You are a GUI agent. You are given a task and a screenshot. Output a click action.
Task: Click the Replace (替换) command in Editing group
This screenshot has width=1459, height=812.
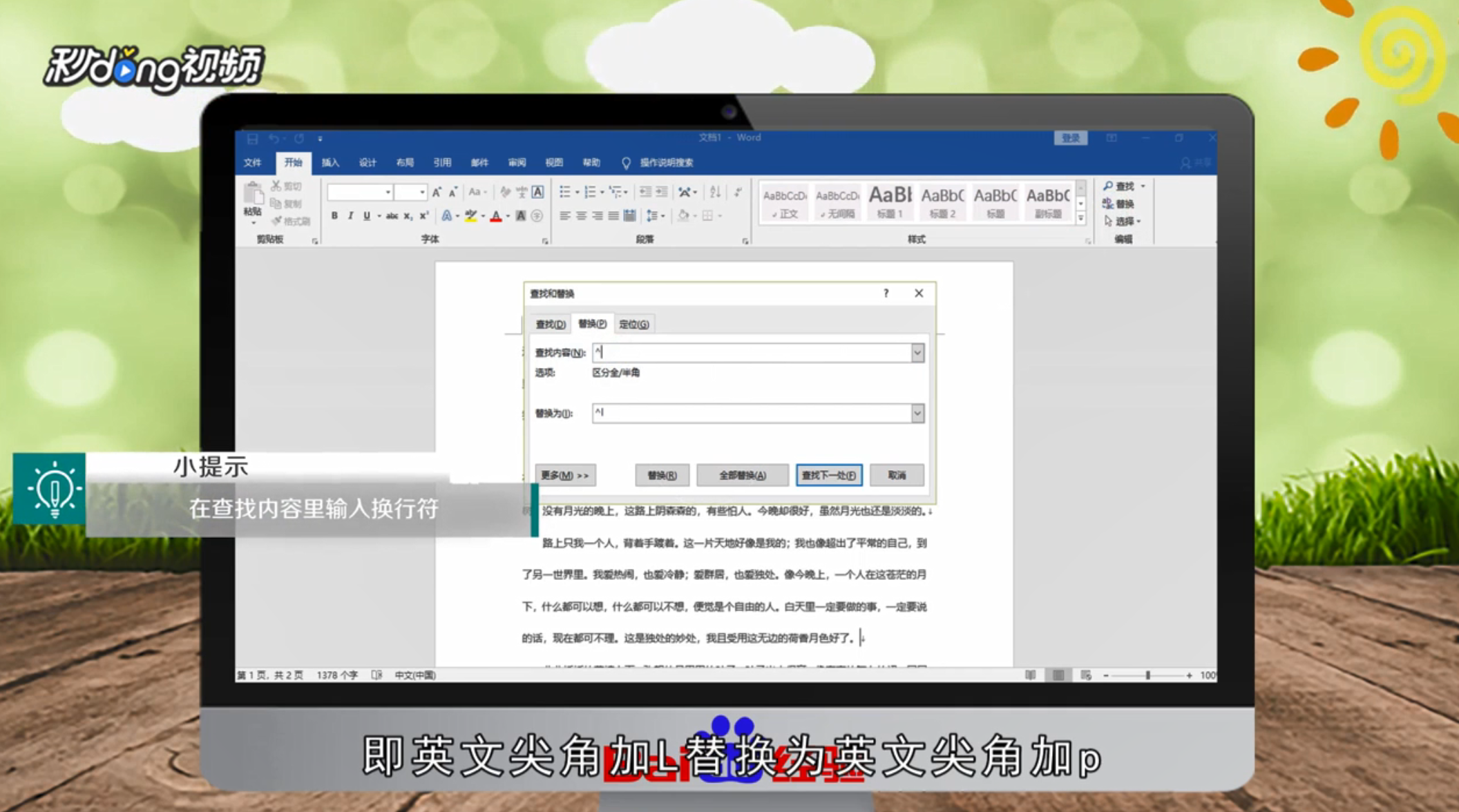point(1119,204)
